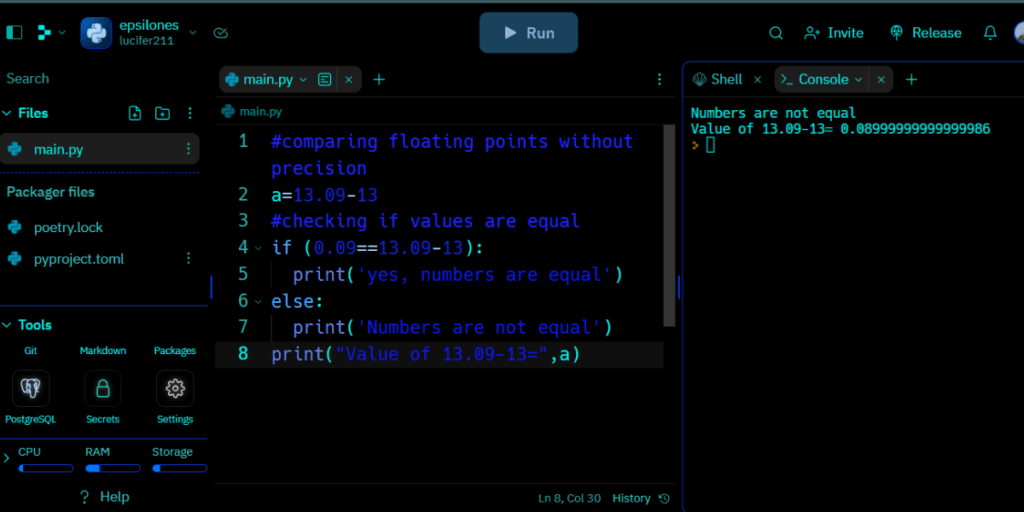1024x512 pixels.
Task: Close the Console tab
Action: (881, 80)
